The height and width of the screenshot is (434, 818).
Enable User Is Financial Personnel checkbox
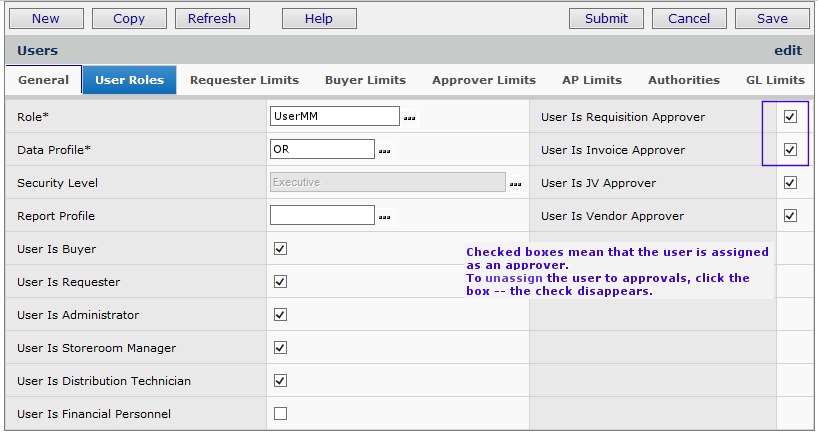click(x=280, y=413)
